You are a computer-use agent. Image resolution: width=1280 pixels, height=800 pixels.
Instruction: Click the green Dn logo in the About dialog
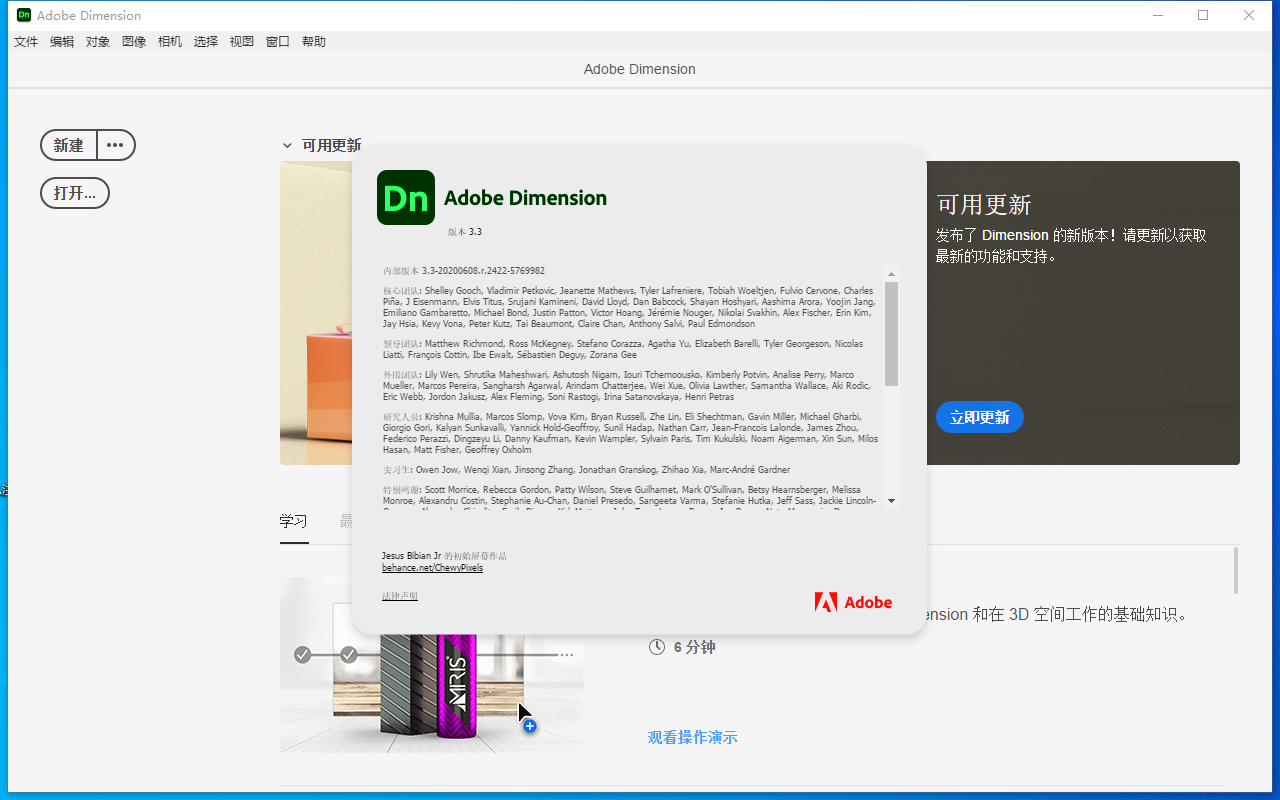pyautogui.click(x=405, y=197)
